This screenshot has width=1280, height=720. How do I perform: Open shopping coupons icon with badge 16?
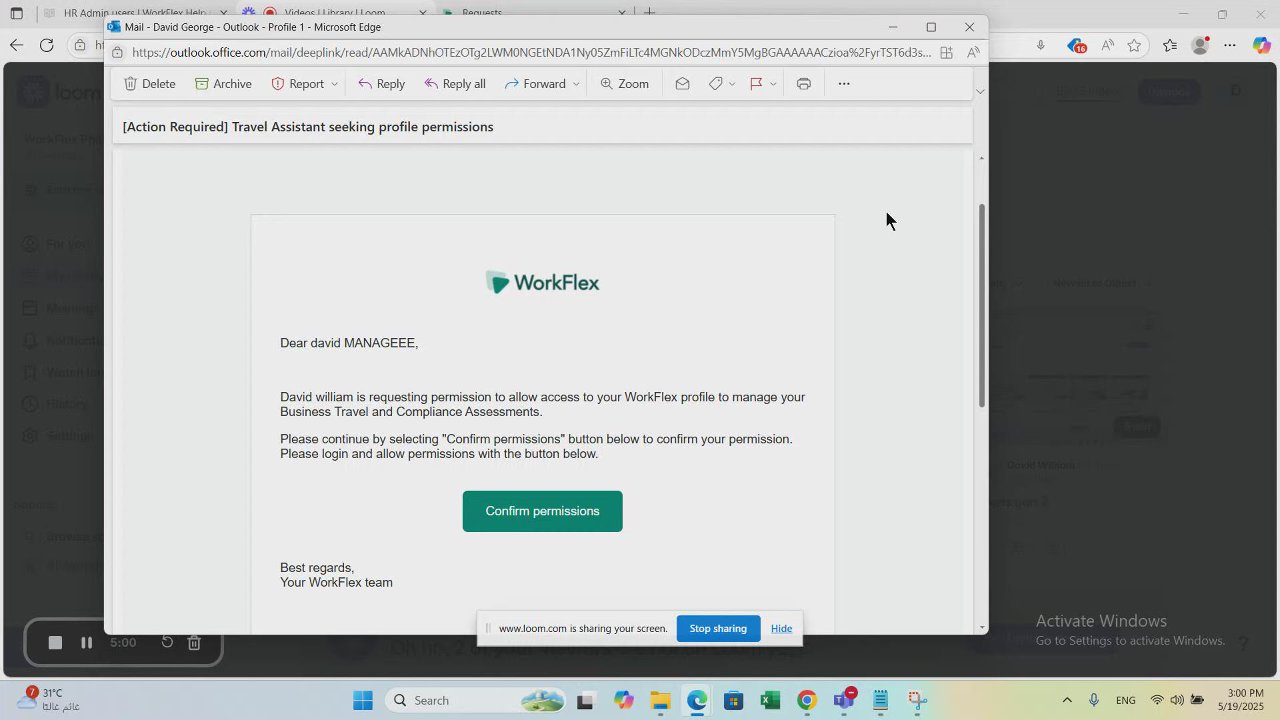pos(1076,45)
